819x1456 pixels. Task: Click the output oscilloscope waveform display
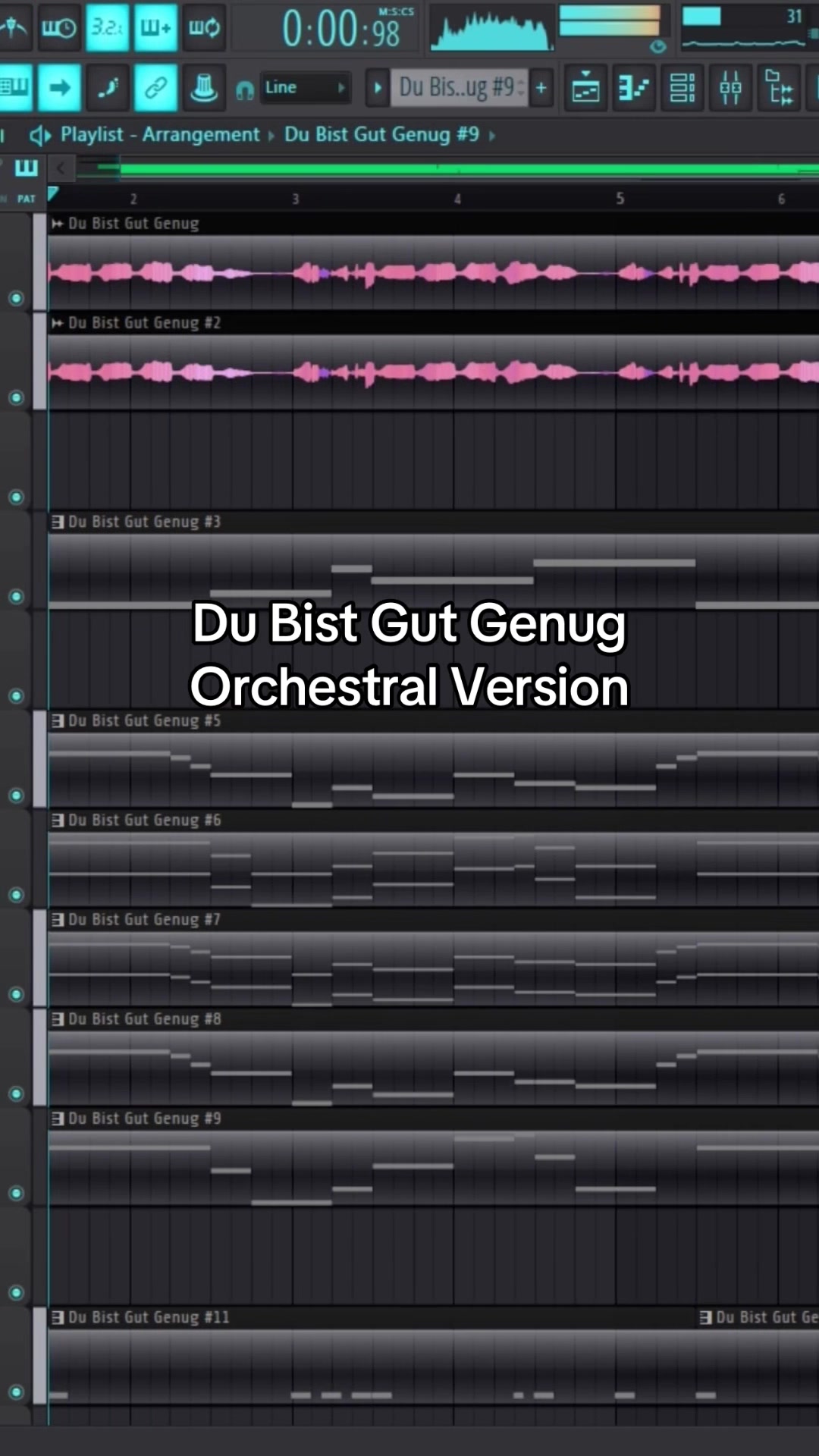491,29
